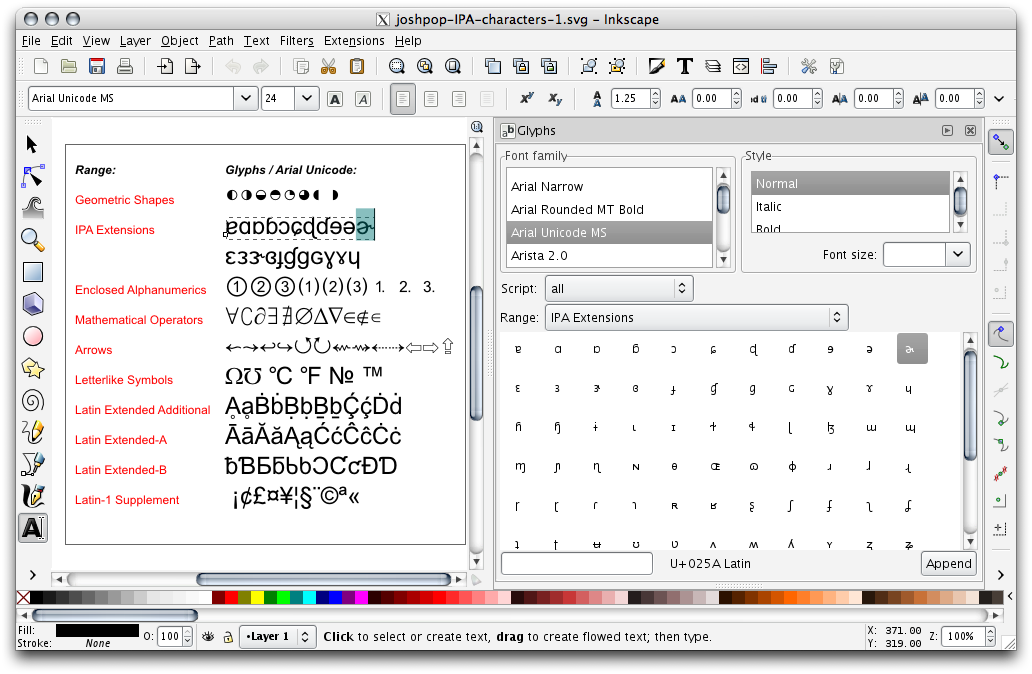Toggle bold text formatting

tap(334, 98)
